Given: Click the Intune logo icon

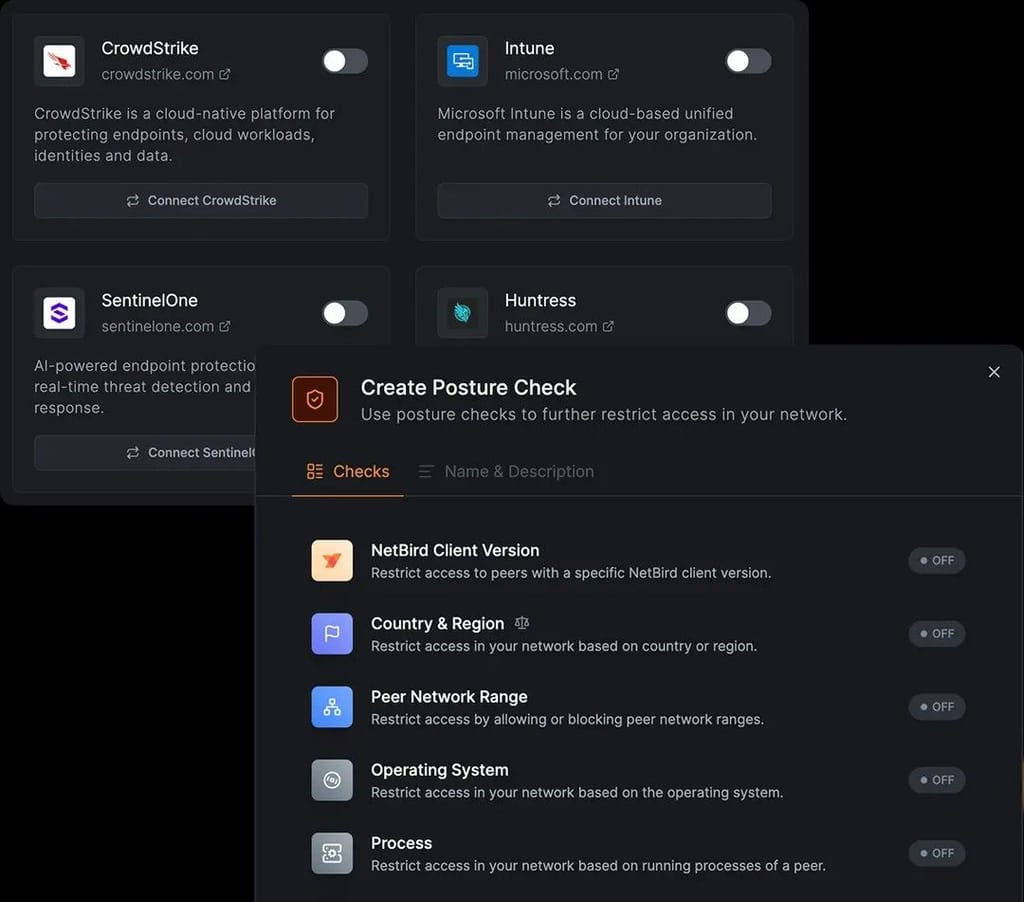Looking at the screenshot, I should [x=462, y=61].
